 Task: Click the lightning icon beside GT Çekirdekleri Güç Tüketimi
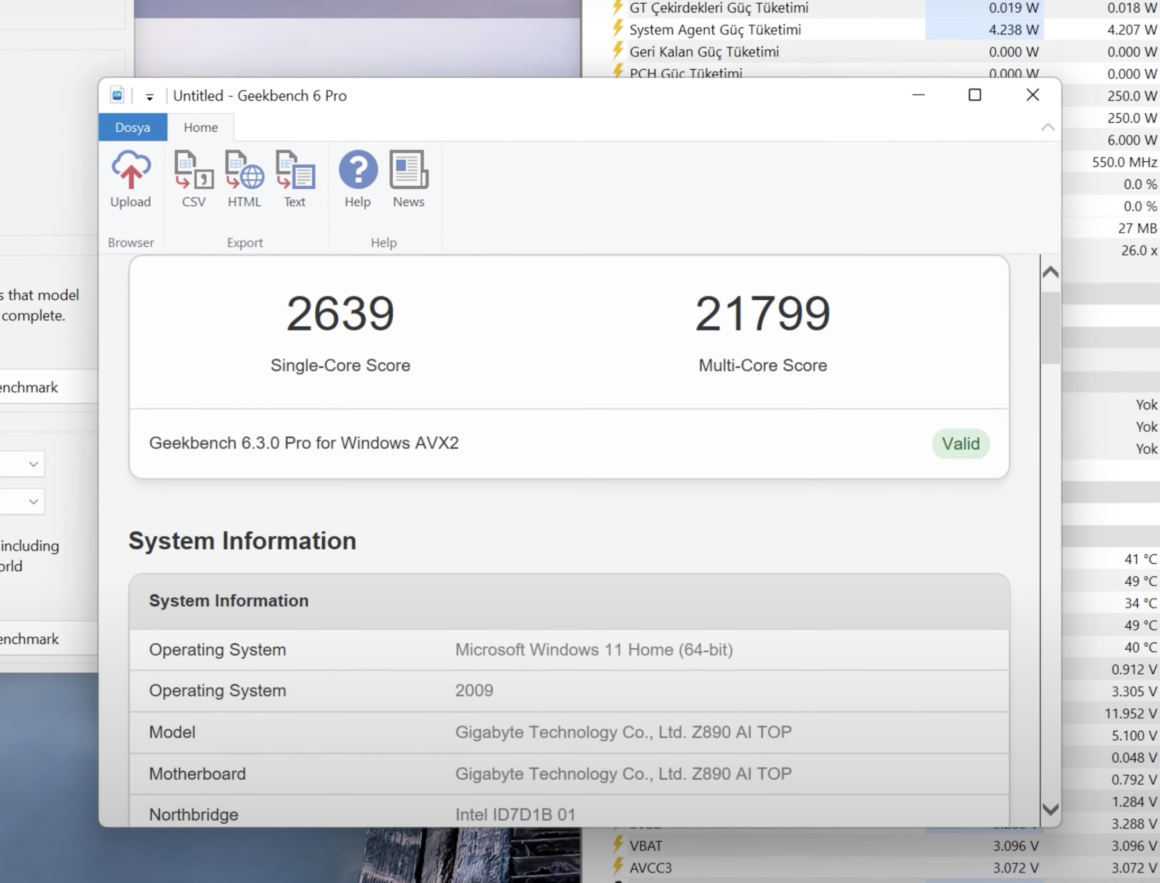point(617,8)
